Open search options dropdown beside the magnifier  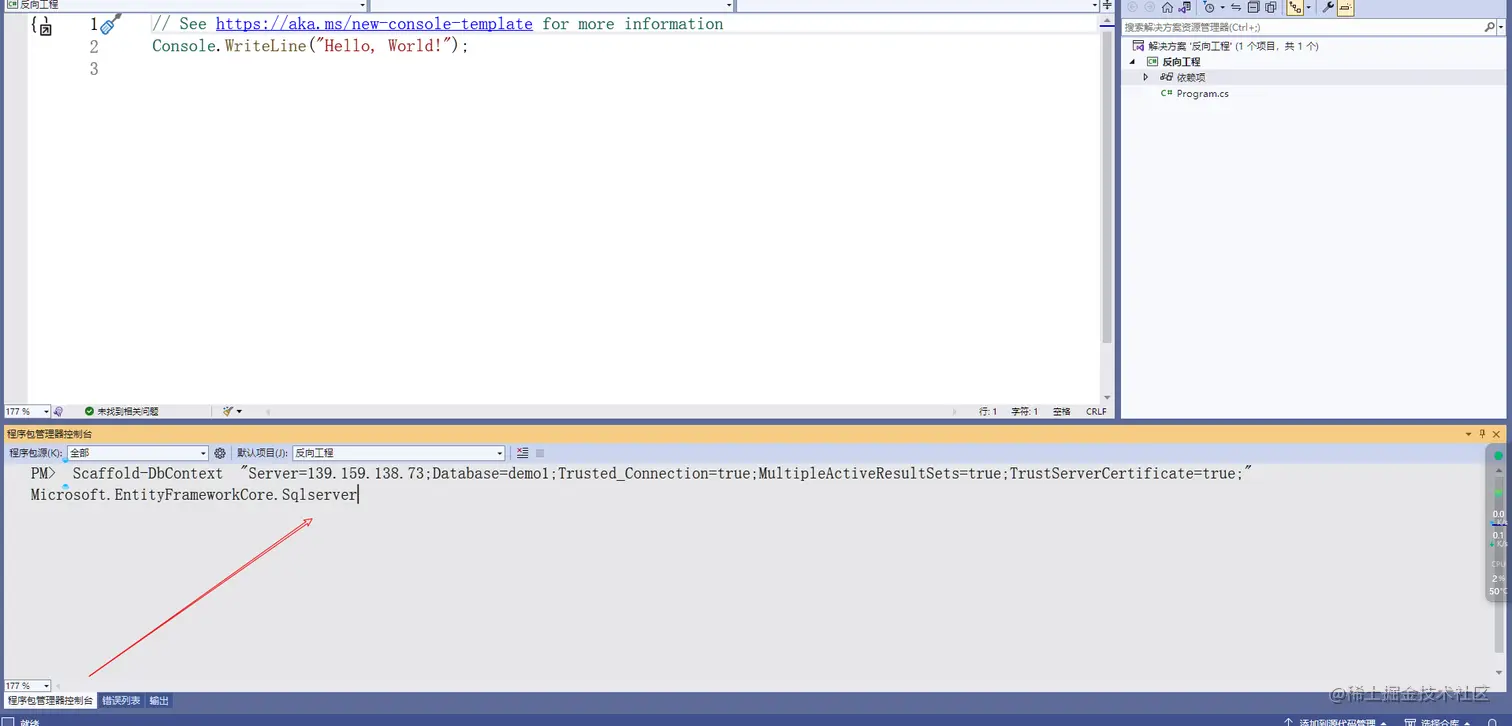coord(1501,27)
